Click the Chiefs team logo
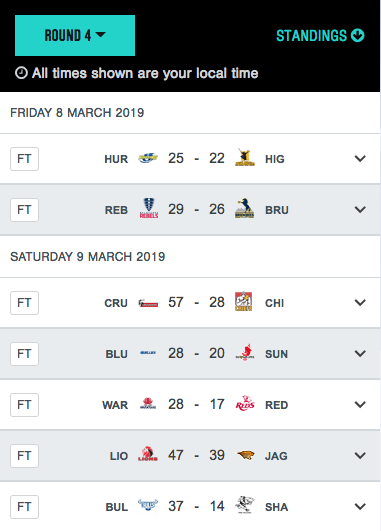The image size is (381, 531). pos(244,301)
